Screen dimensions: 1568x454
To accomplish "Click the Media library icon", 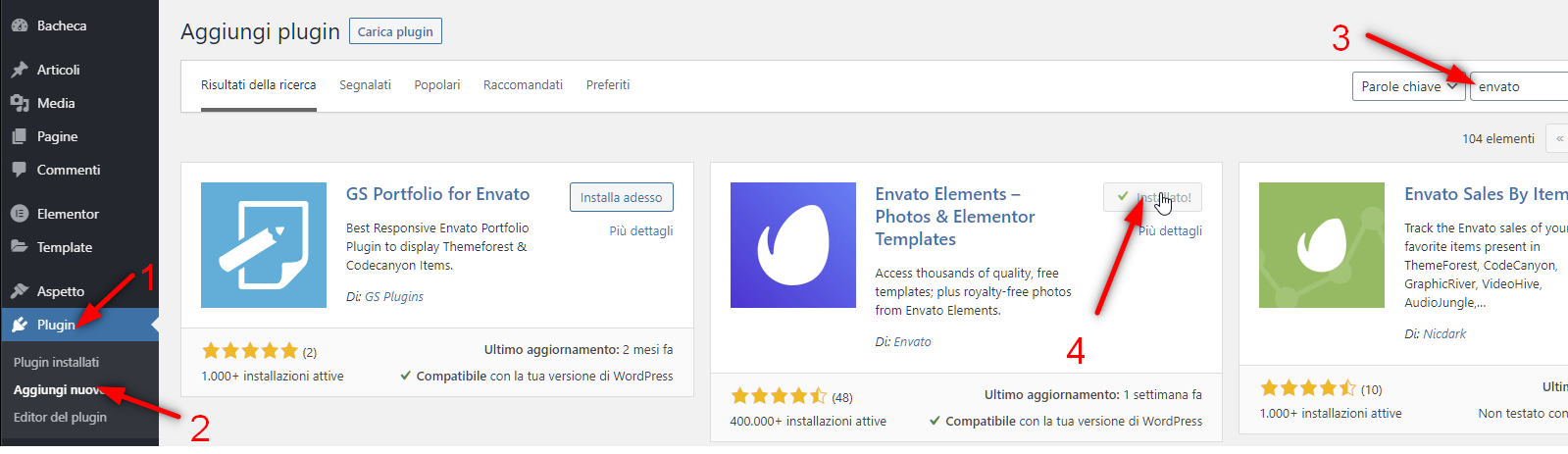I will [20, 103].
